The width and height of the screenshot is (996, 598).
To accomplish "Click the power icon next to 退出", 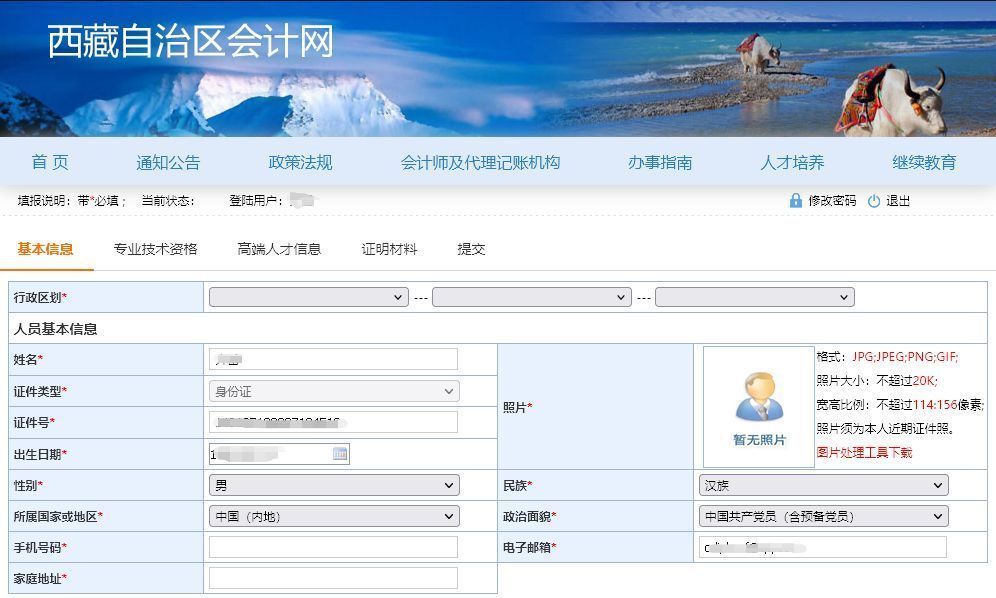I will (x=874, y=201).
